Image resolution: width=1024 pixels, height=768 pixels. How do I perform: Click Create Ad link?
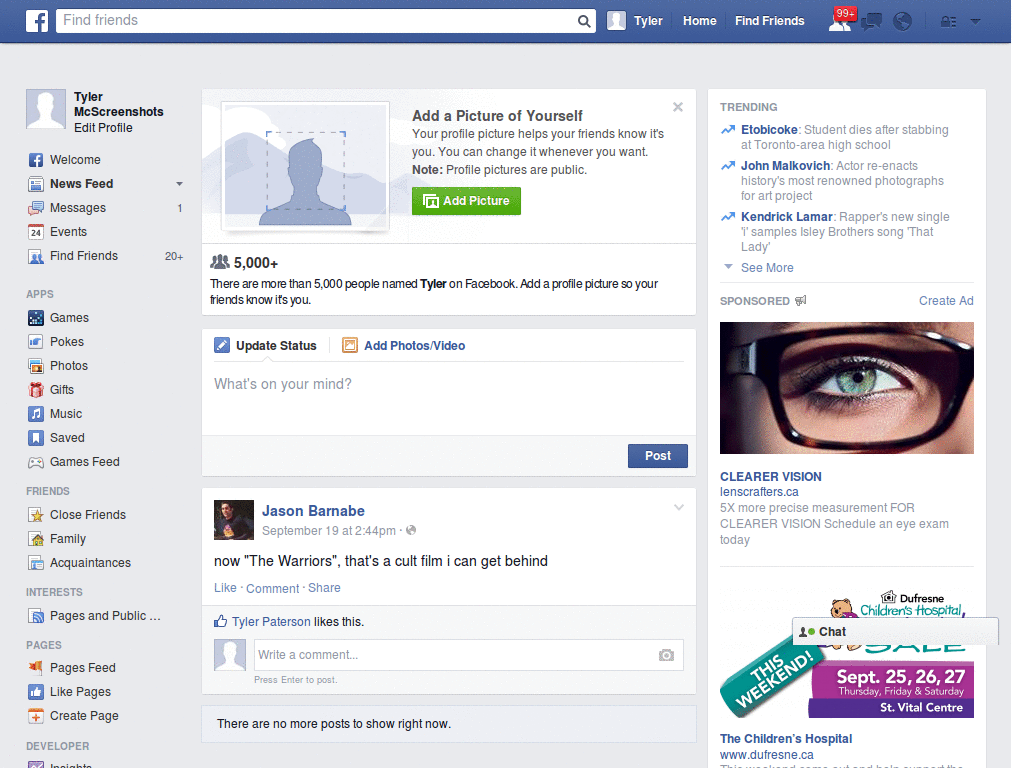[x=946, y=300]
